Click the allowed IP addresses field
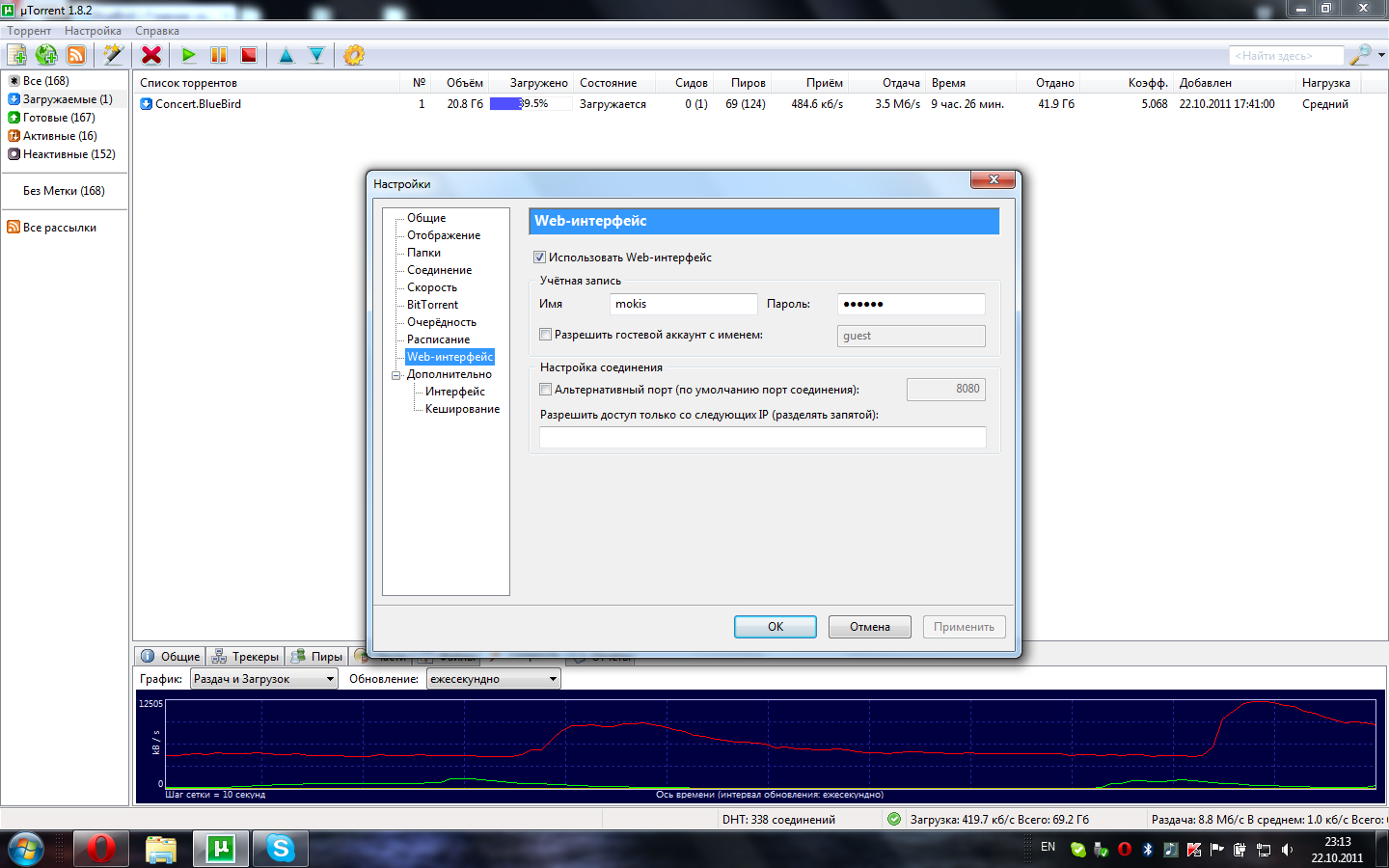Screen dimensions: 1389x868 click(763, 437)
